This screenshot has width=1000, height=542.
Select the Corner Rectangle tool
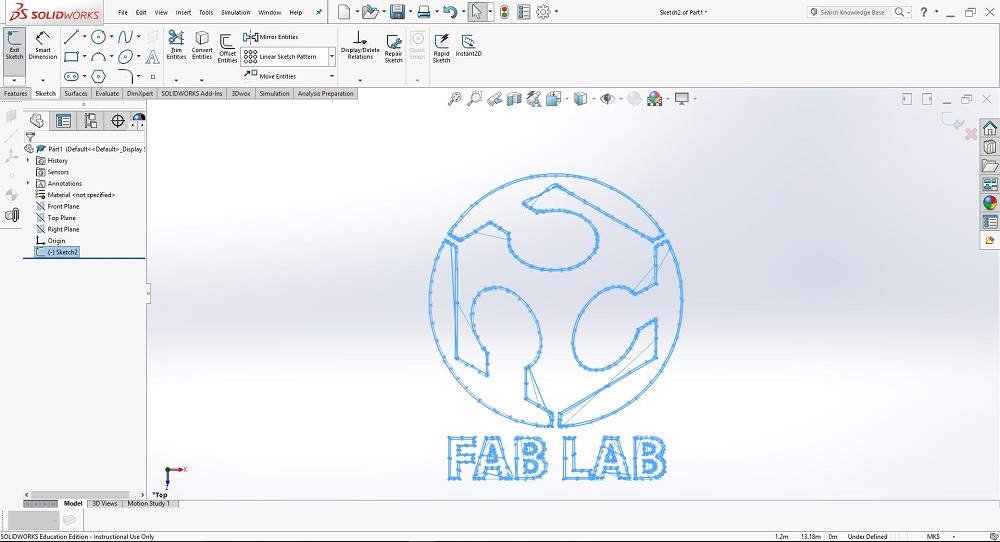point(71,57)
